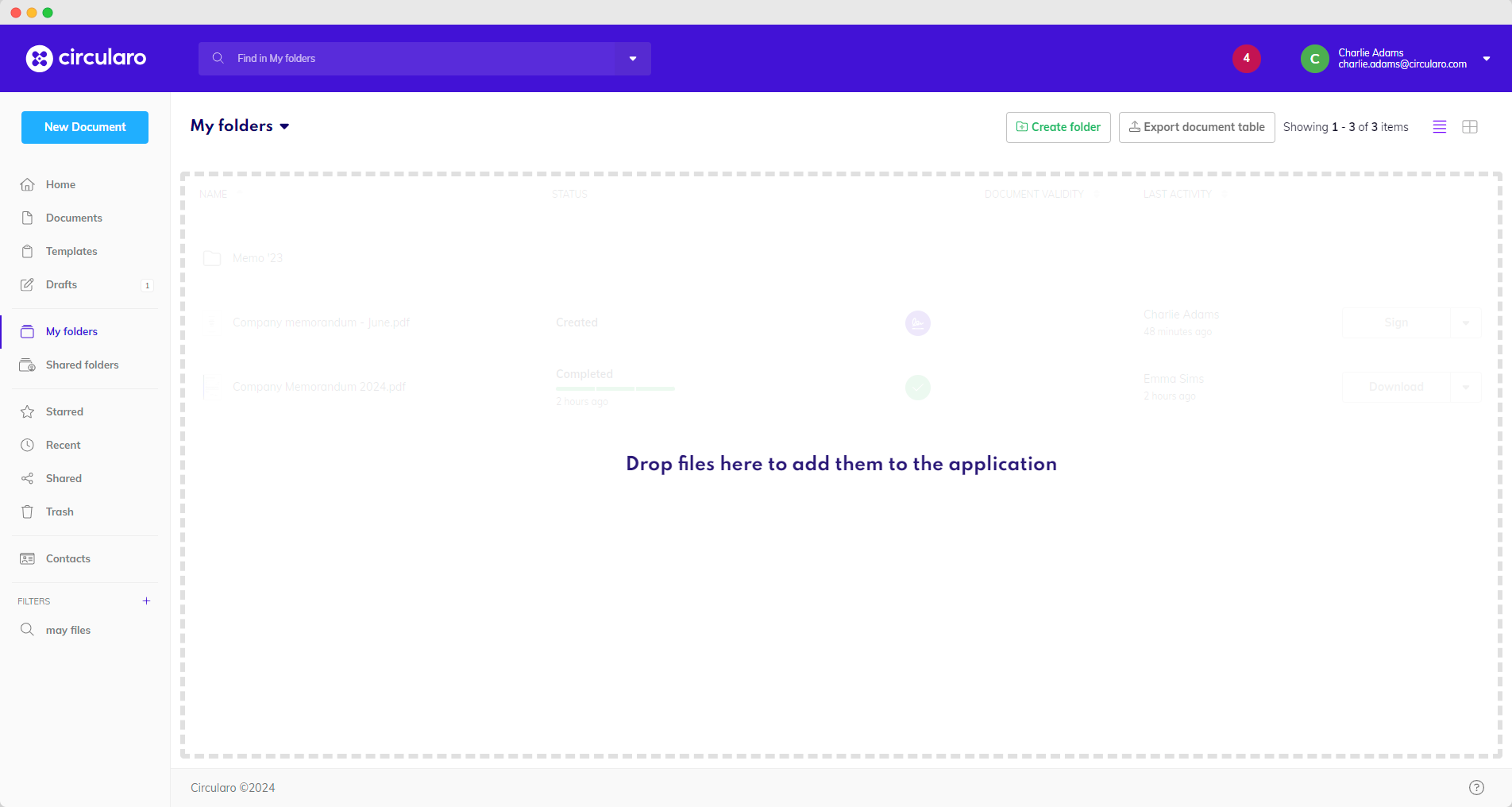Click the New Document button
This screenshot has height=807, width=1512.
tap(85, 127)
